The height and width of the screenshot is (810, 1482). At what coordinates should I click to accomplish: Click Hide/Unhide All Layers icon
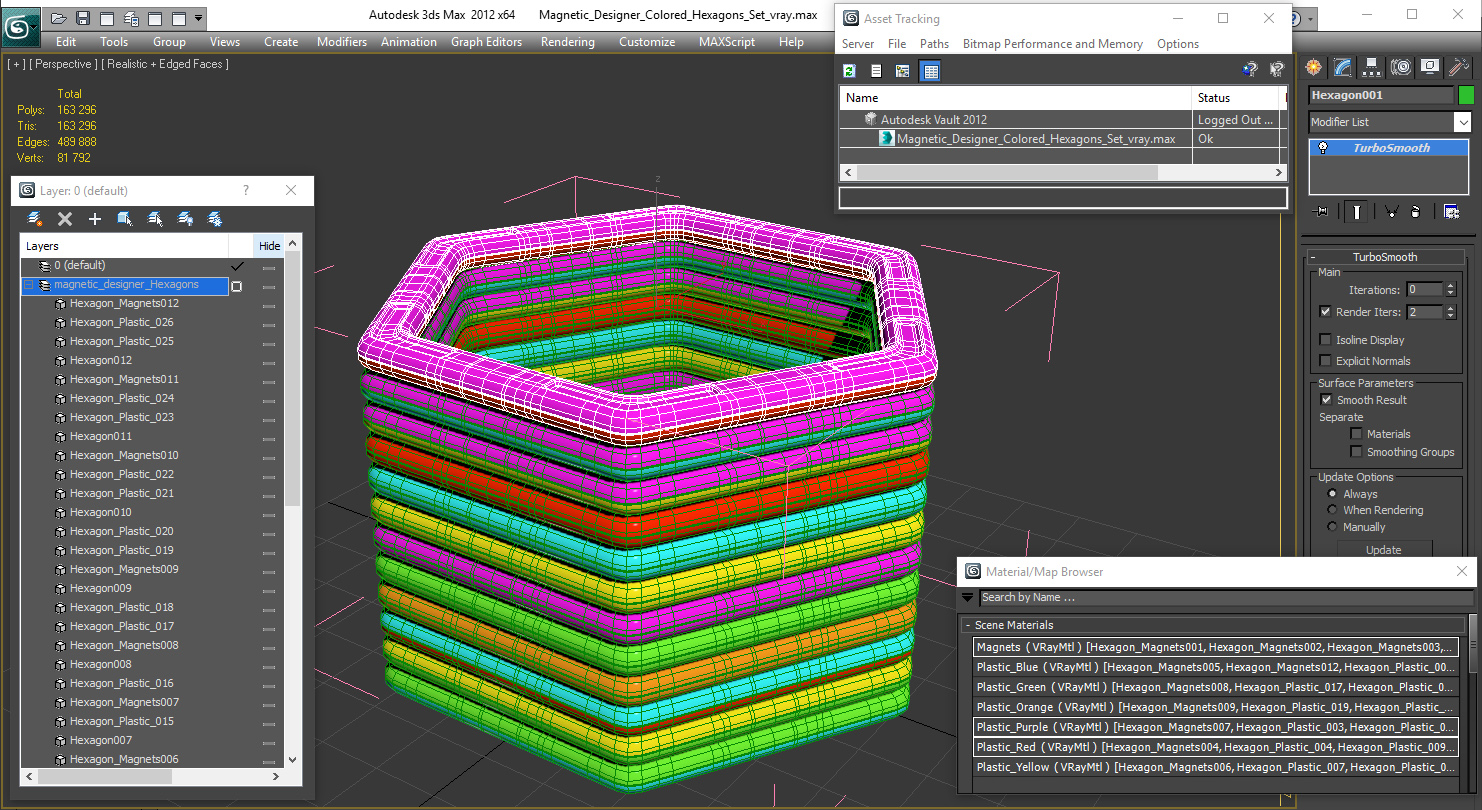point(185,219)
